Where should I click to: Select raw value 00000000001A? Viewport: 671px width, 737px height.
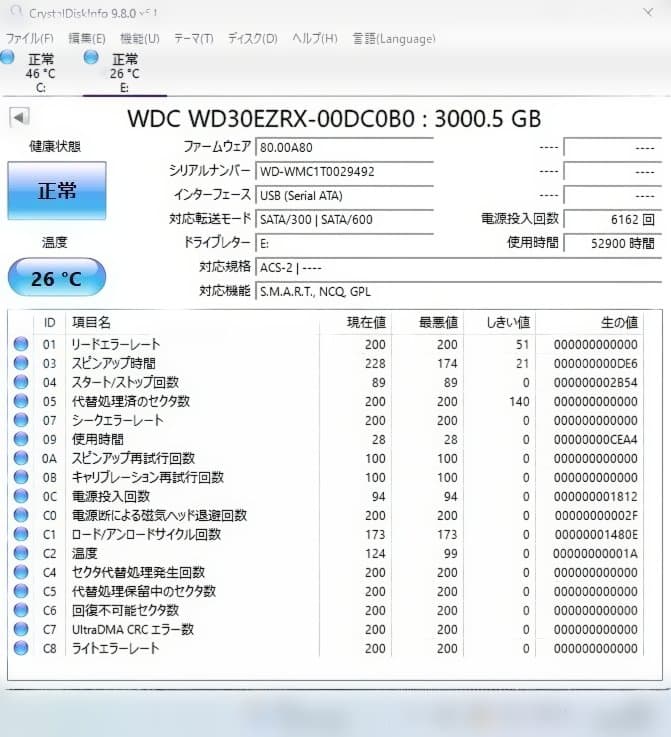pyautogui.click(x=595, y=553)
